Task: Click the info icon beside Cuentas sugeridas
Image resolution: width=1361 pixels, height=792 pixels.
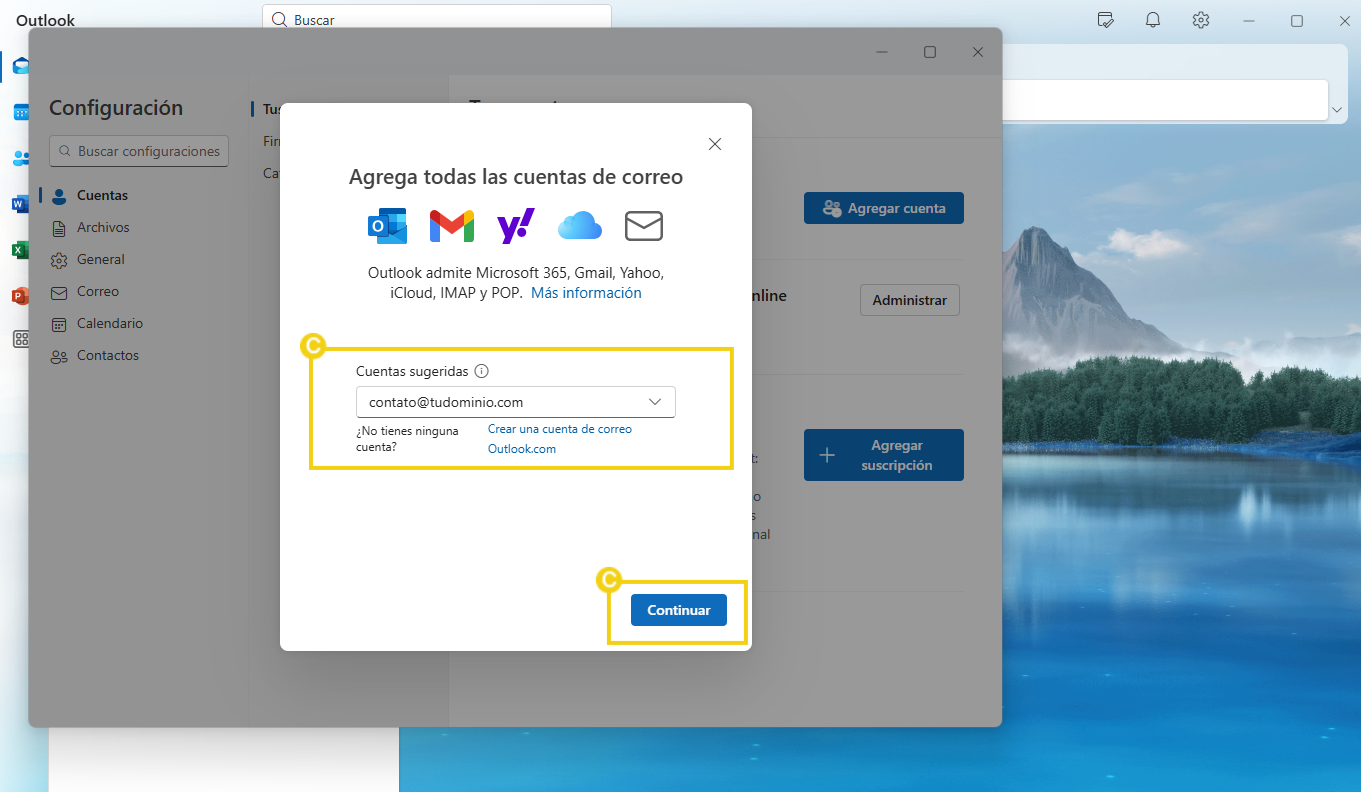Action: pyautogui.click(x=482, y=370)
